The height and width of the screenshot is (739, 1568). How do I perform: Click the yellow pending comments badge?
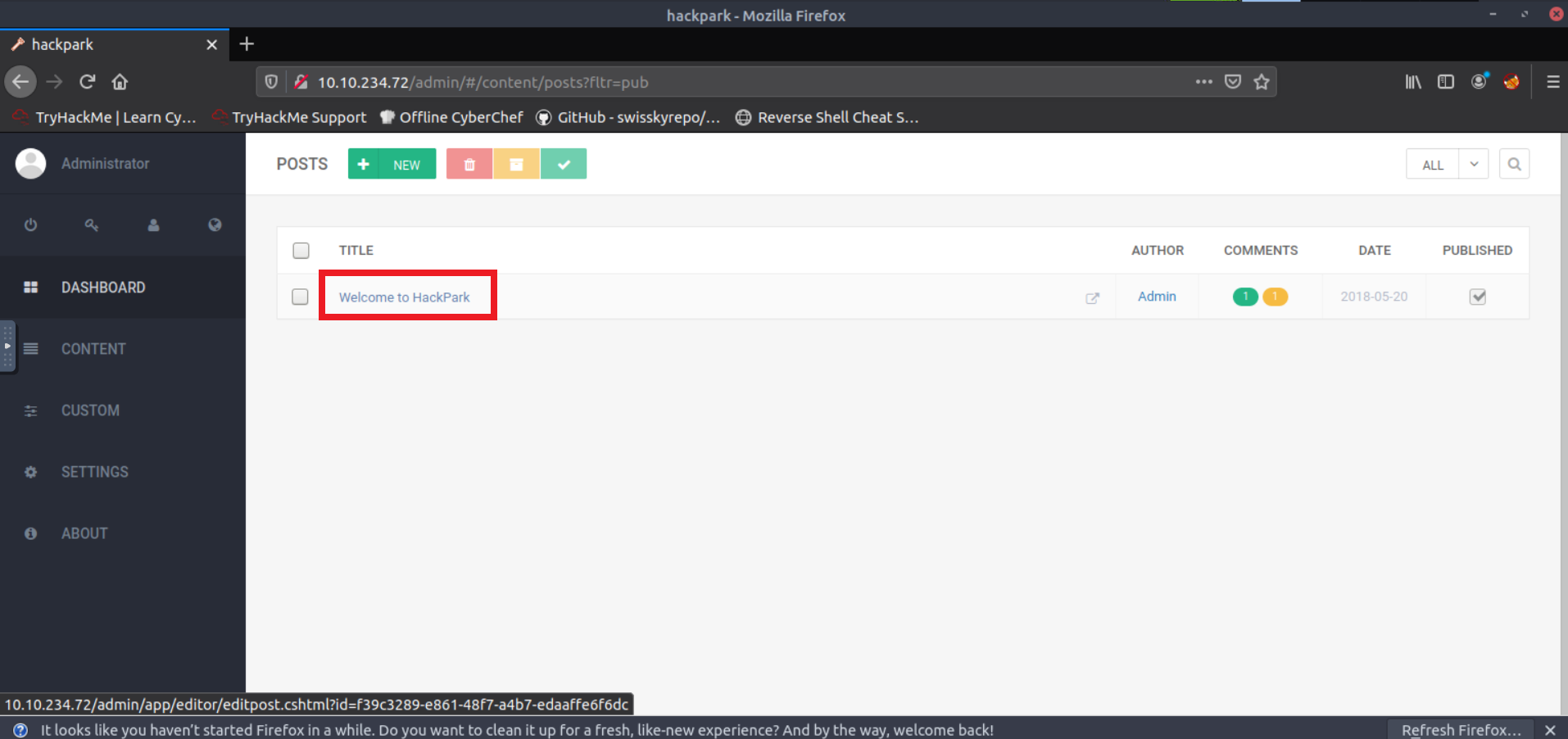click(x=1275, y=297)
